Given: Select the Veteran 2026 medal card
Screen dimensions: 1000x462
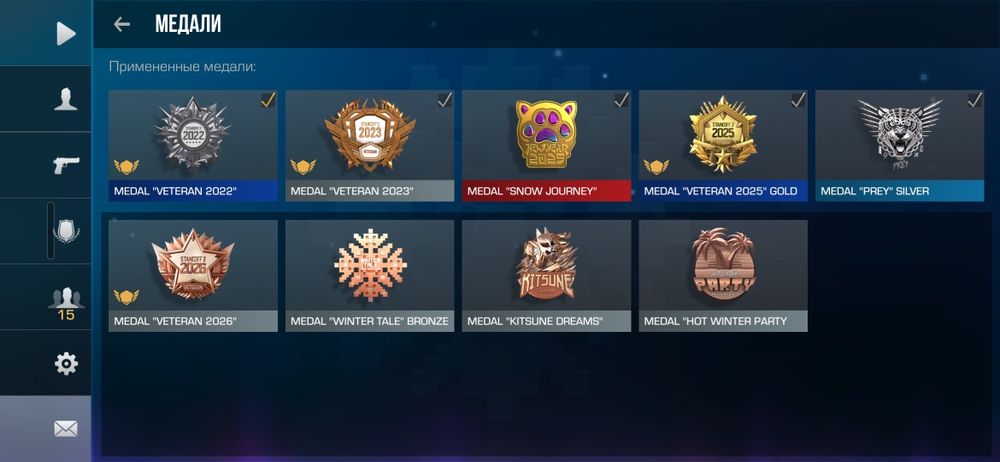Looking at the screenshot, I should (x=193, y=276).
